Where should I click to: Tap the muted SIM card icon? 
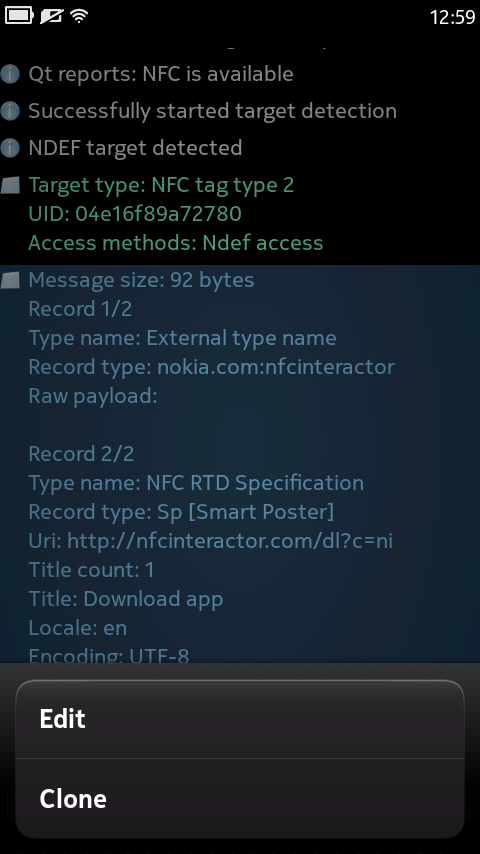point(51,16)
